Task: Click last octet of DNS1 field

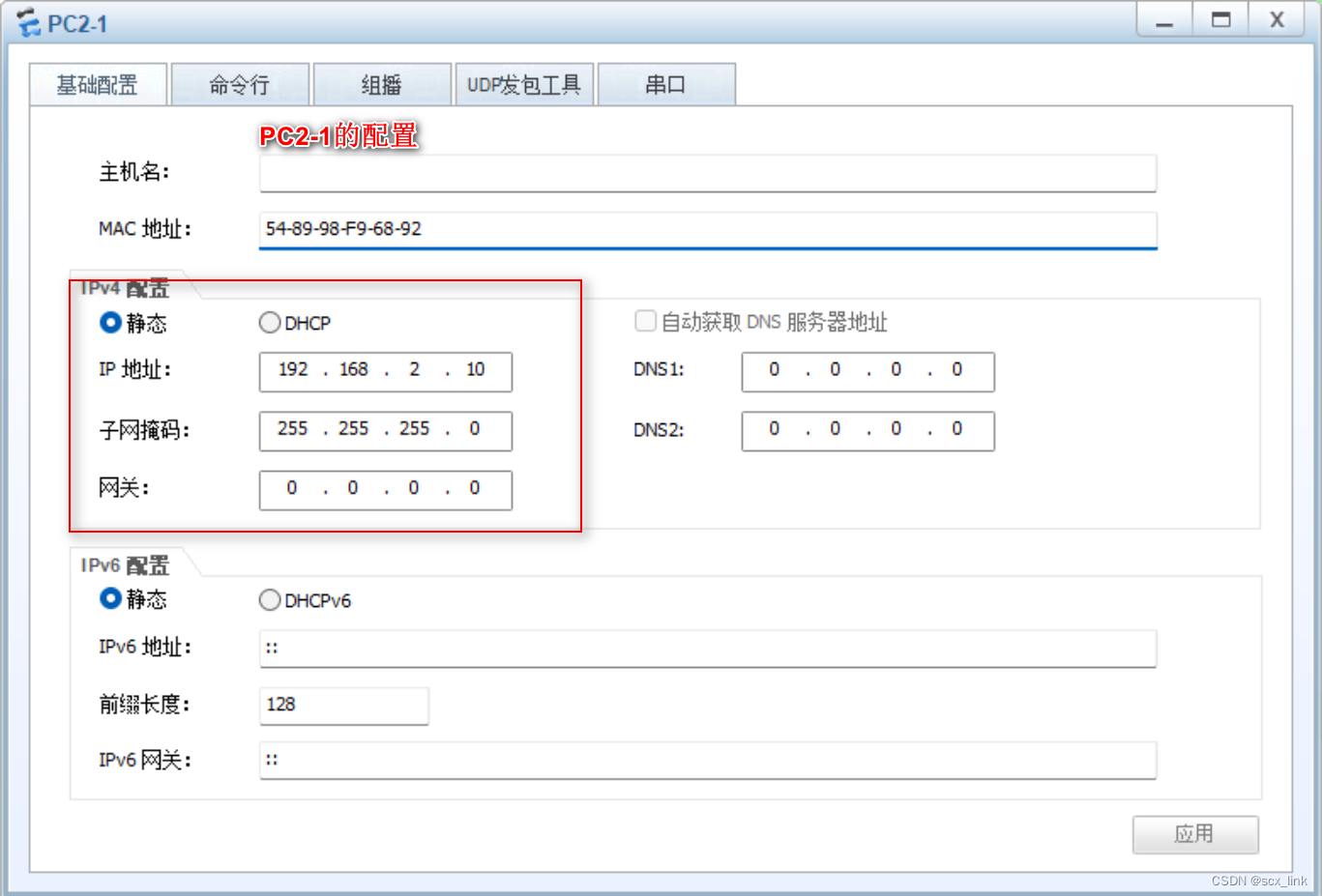Action: (957, 370)
